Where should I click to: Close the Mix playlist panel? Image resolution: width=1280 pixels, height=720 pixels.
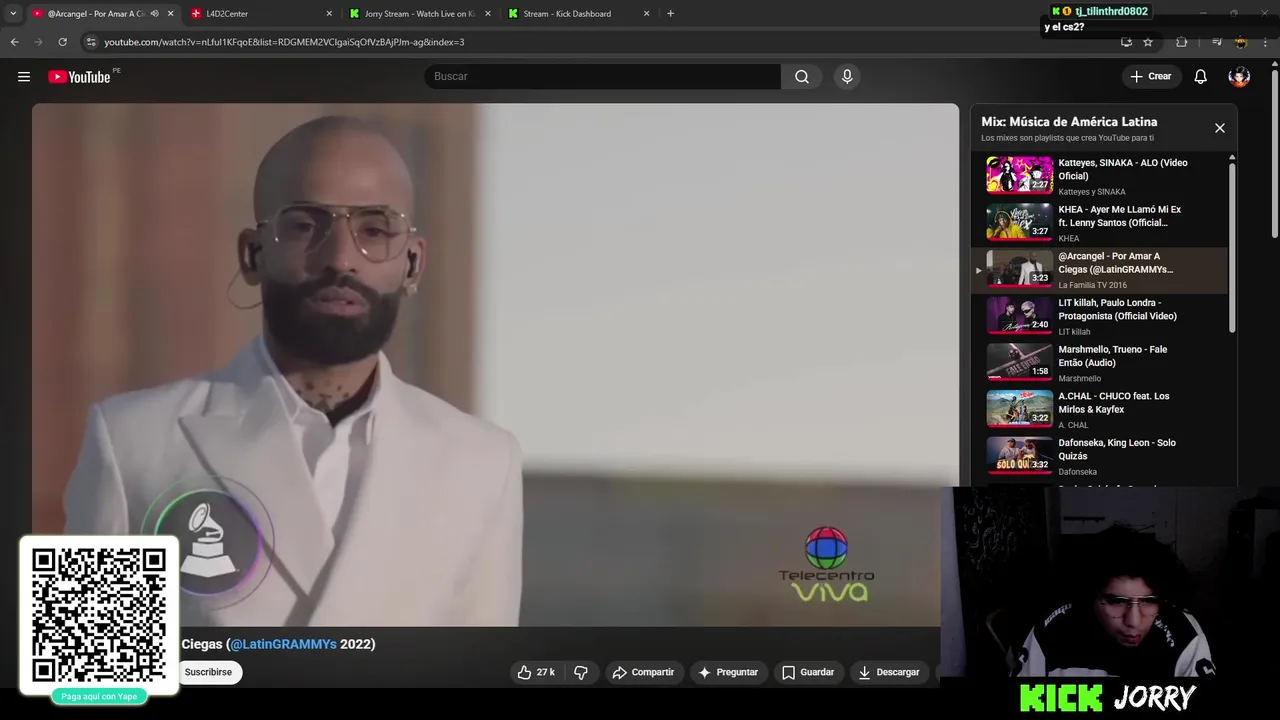click(x=1220, y=128)
